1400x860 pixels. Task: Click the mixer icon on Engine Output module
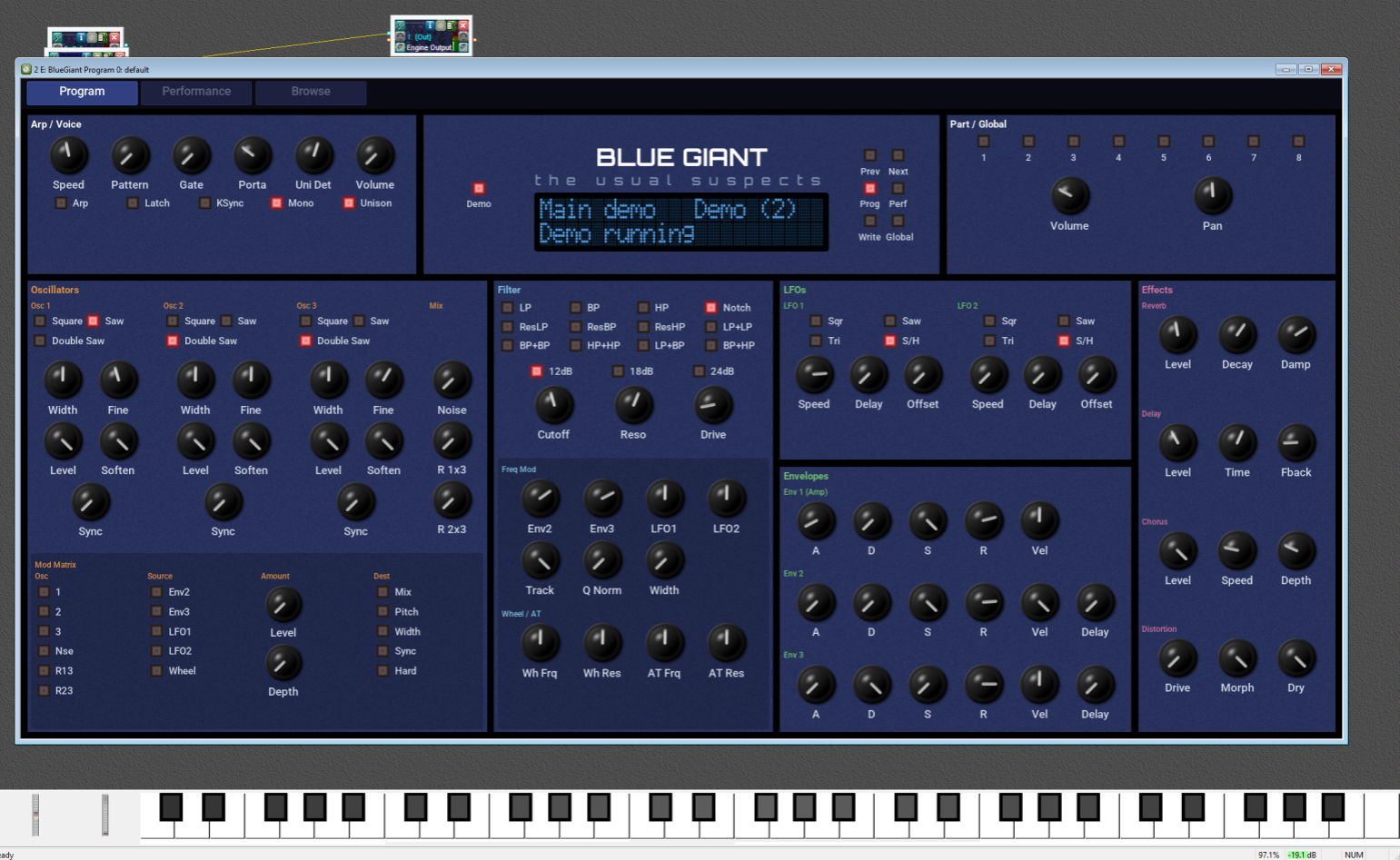pos(452,25)
